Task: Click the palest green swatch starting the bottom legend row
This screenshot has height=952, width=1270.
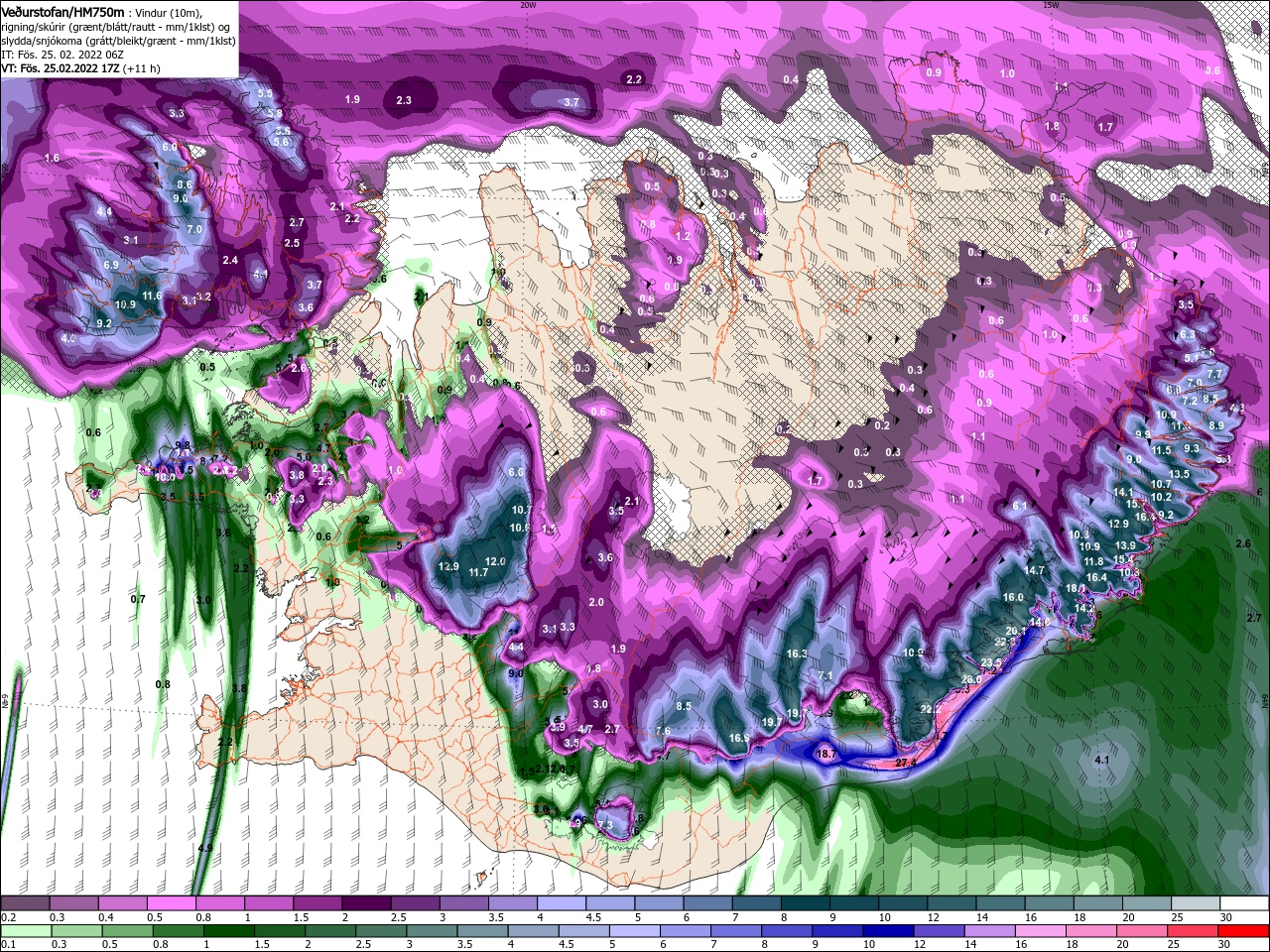Action: [25, 930]
